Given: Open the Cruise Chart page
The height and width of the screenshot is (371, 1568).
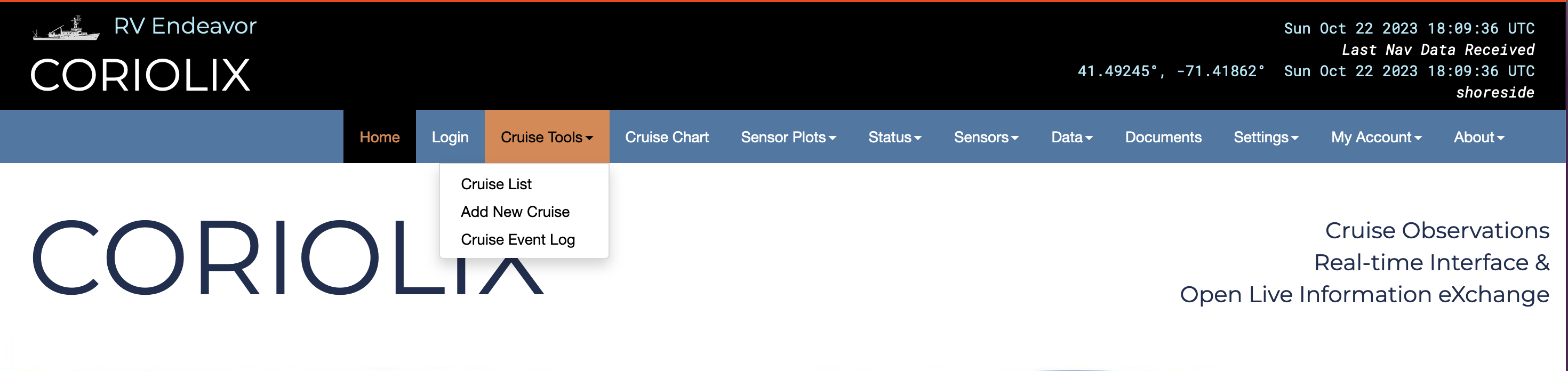Looking at the screenshot, I should pos(667,138).
